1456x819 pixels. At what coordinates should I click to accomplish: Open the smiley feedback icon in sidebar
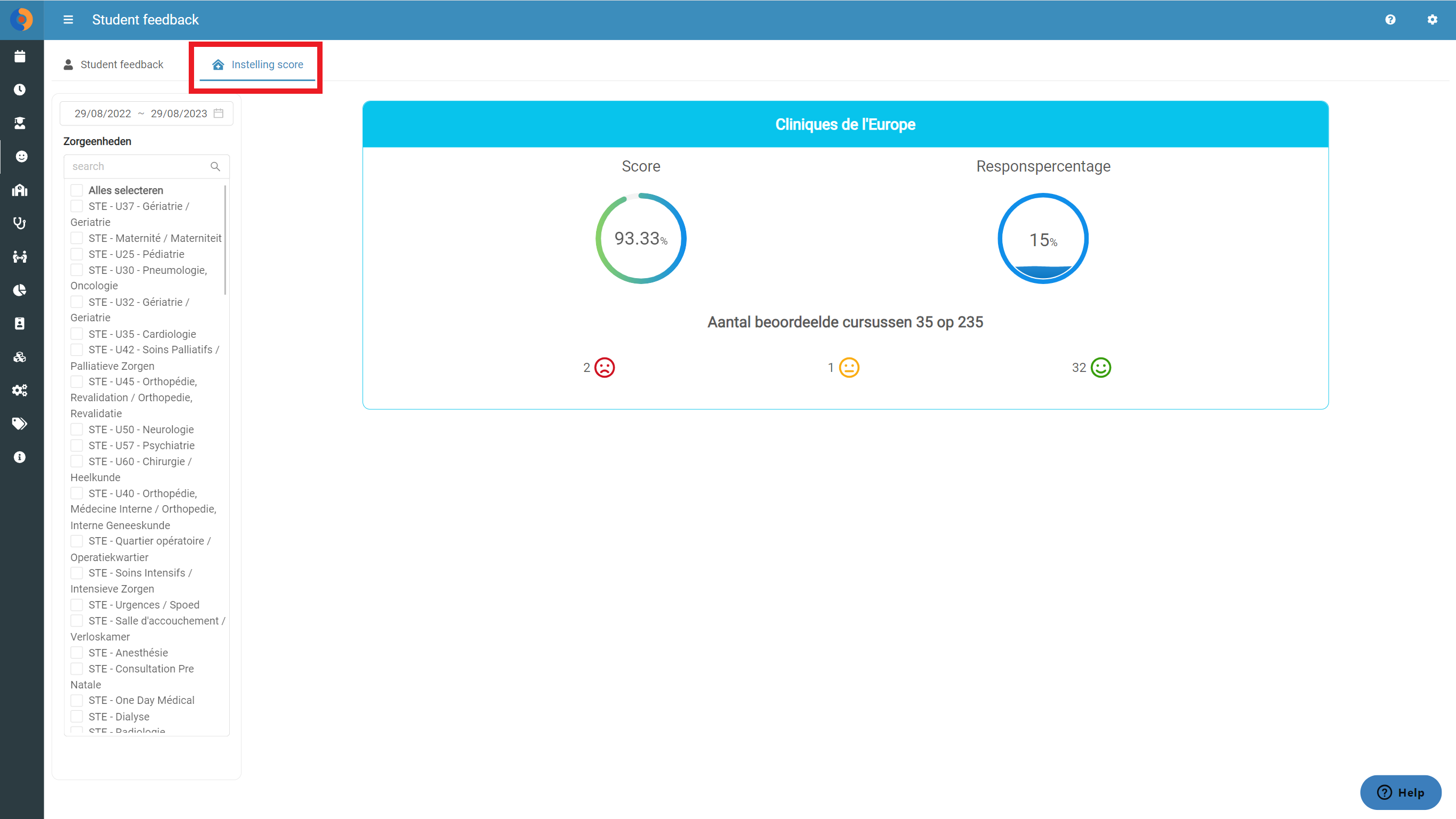tap(21, 157)
